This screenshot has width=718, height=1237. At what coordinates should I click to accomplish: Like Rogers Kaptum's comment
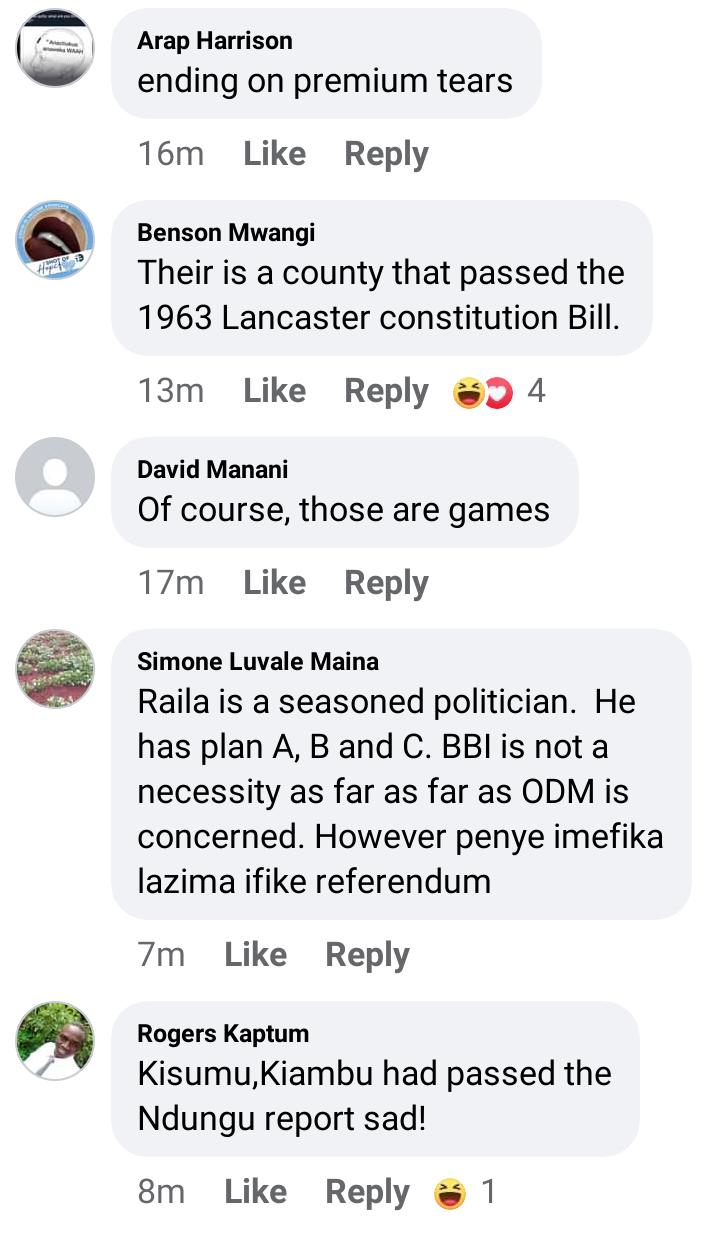point(256,1191)
